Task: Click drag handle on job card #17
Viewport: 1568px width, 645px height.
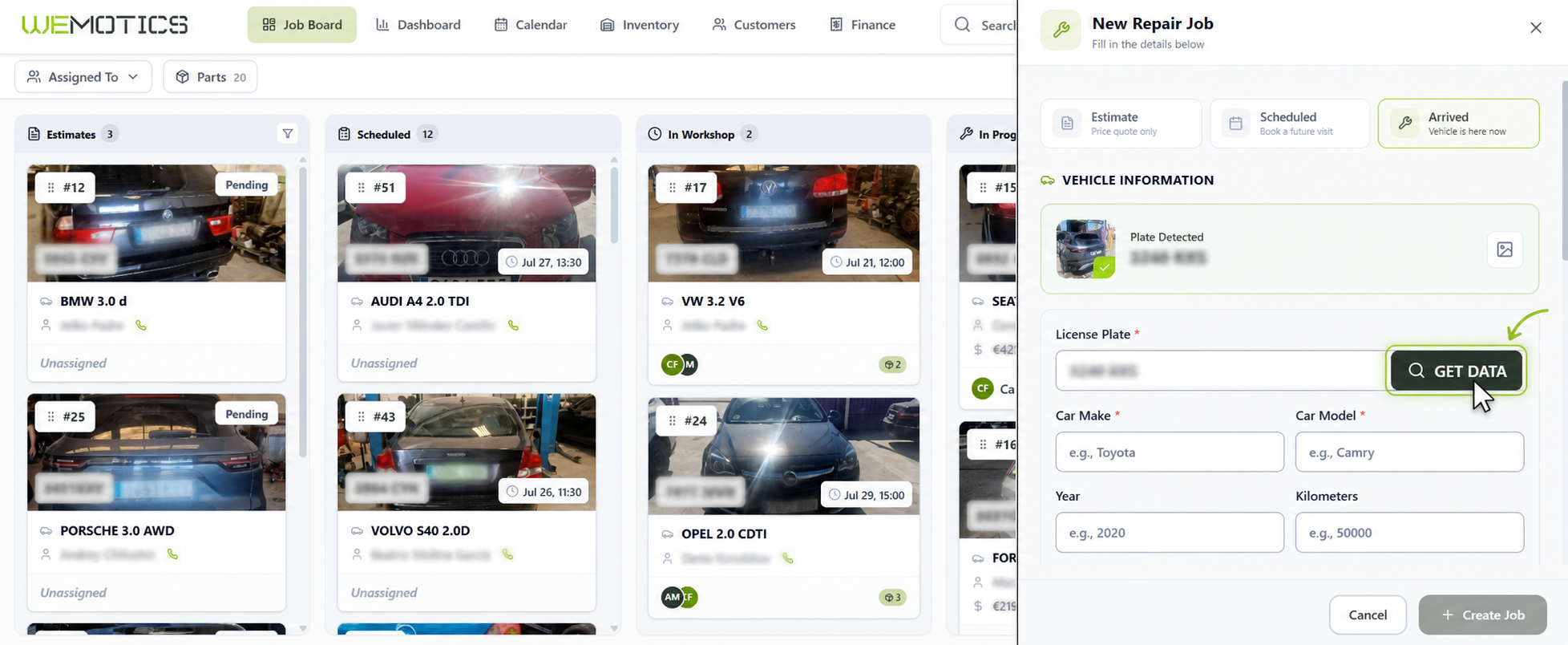Action: [672, 188]
